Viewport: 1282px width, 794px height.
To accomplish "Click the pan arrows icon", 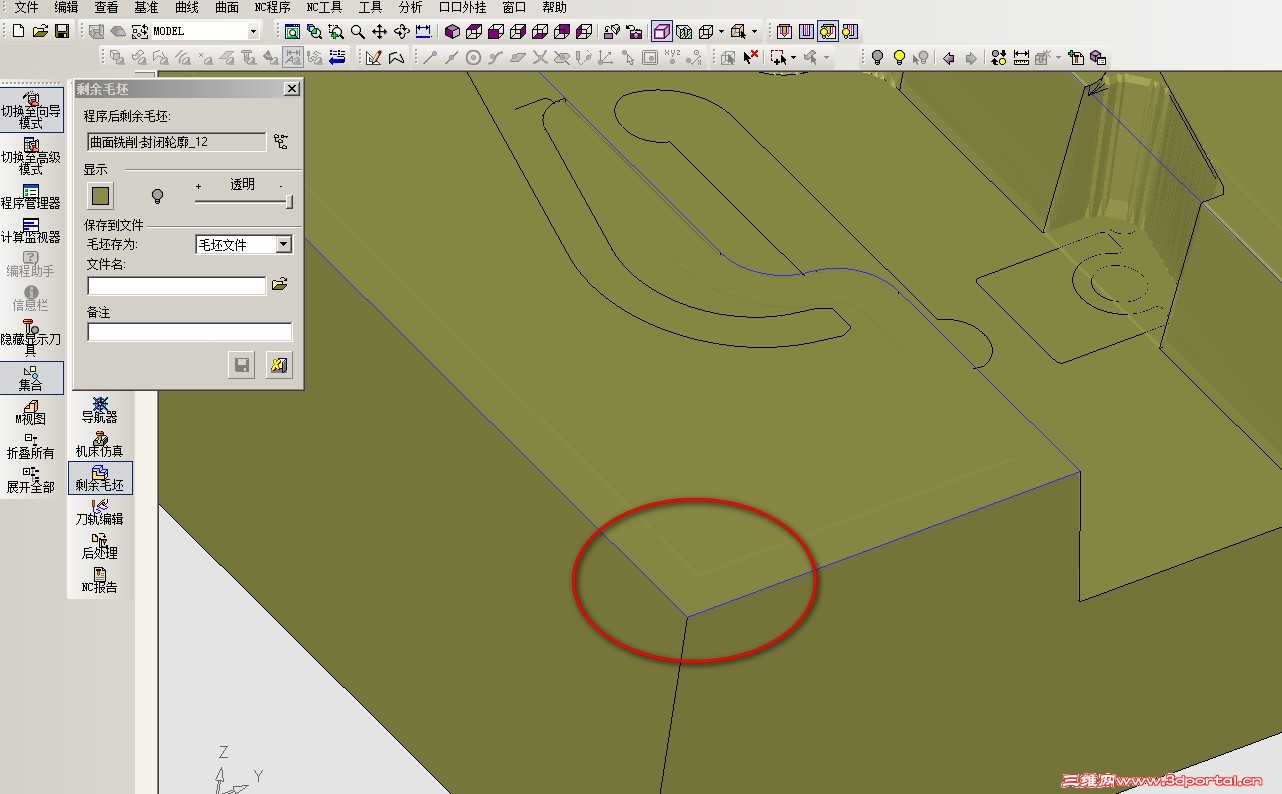I will [x=380, y=32].
